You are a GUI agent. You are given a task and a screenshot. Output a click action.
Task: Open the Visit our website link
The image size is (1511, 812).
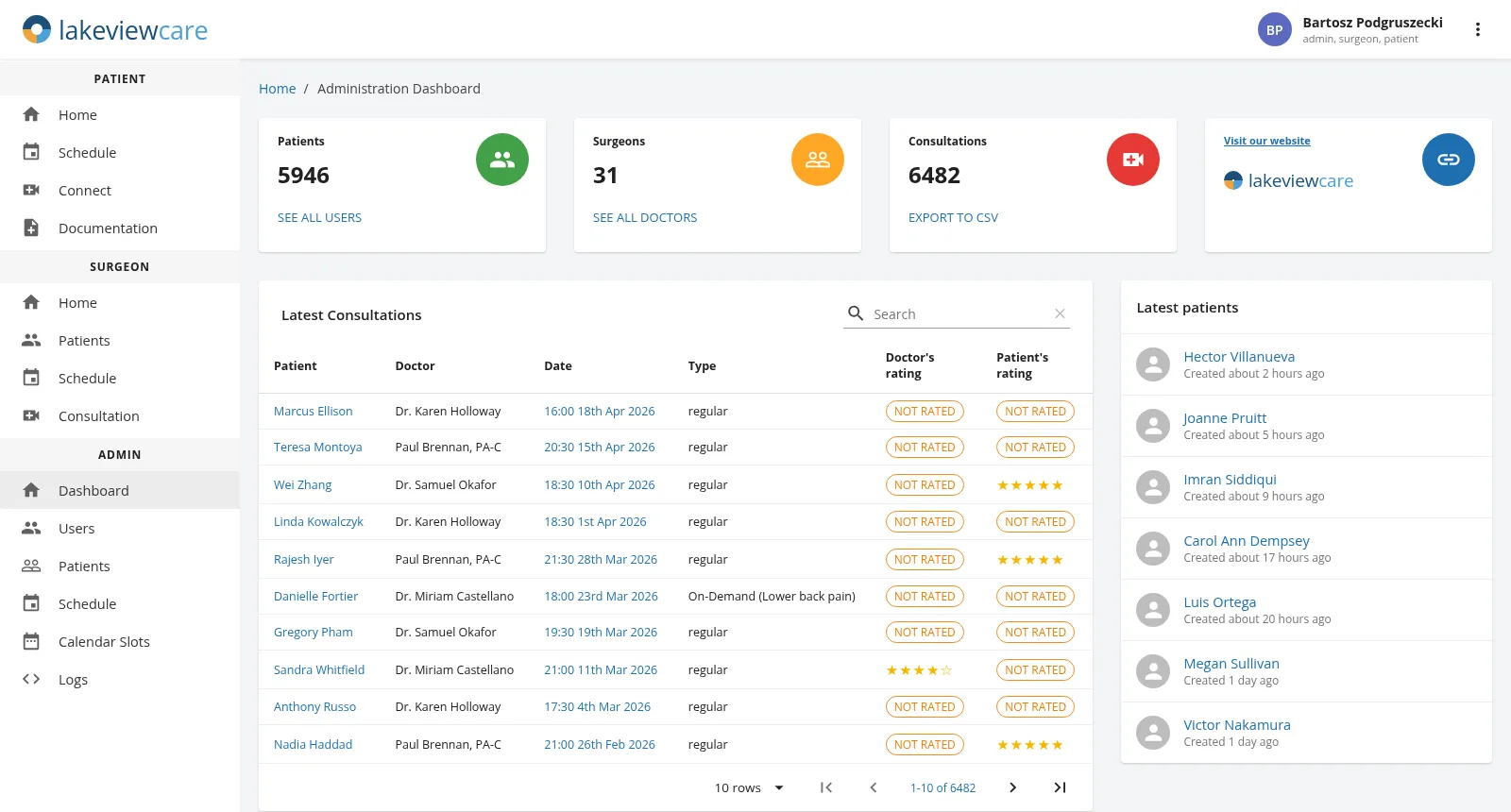point(1266,141)
